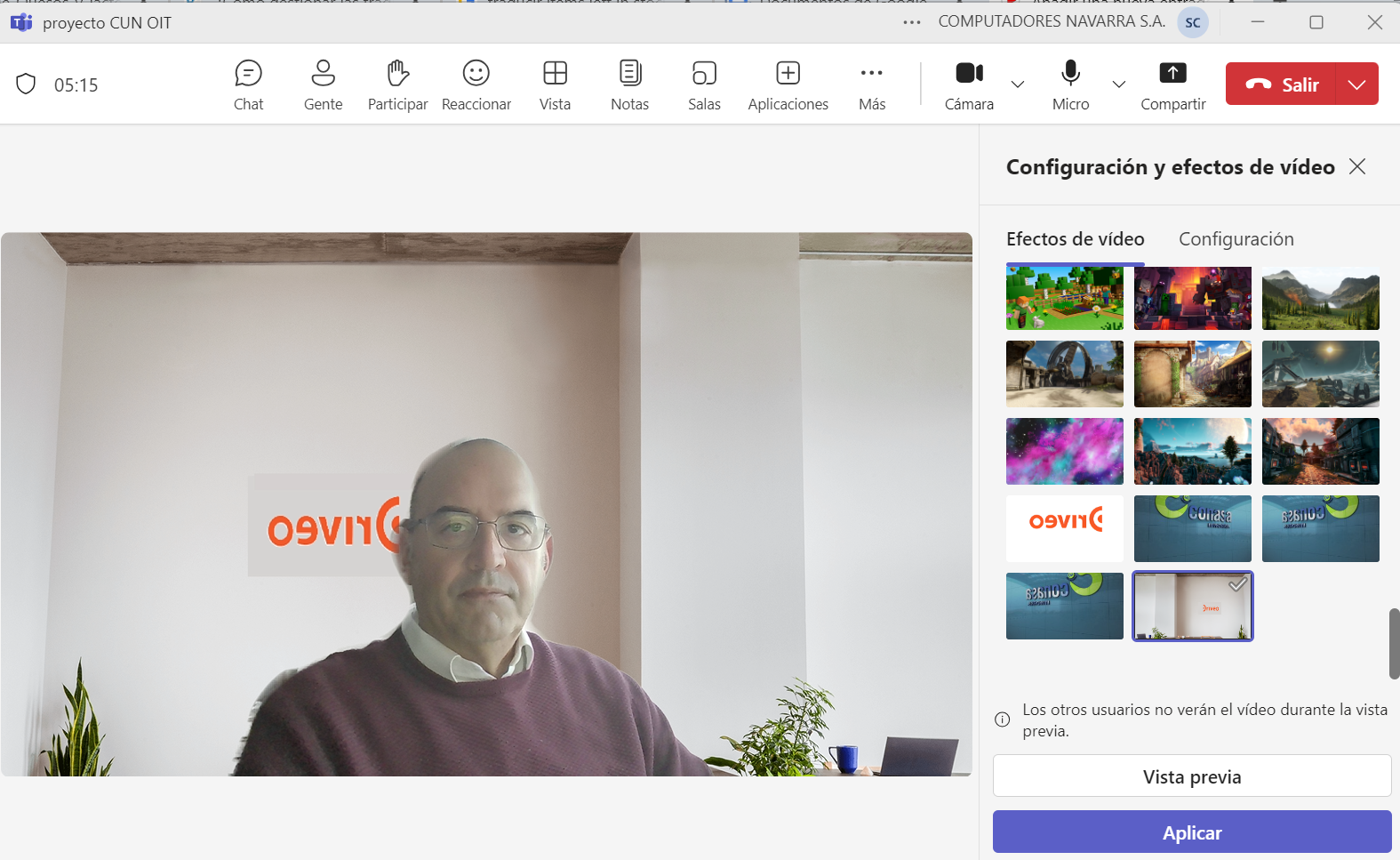Open meeting Notas

pyautogui.click(x=629, y=84)
